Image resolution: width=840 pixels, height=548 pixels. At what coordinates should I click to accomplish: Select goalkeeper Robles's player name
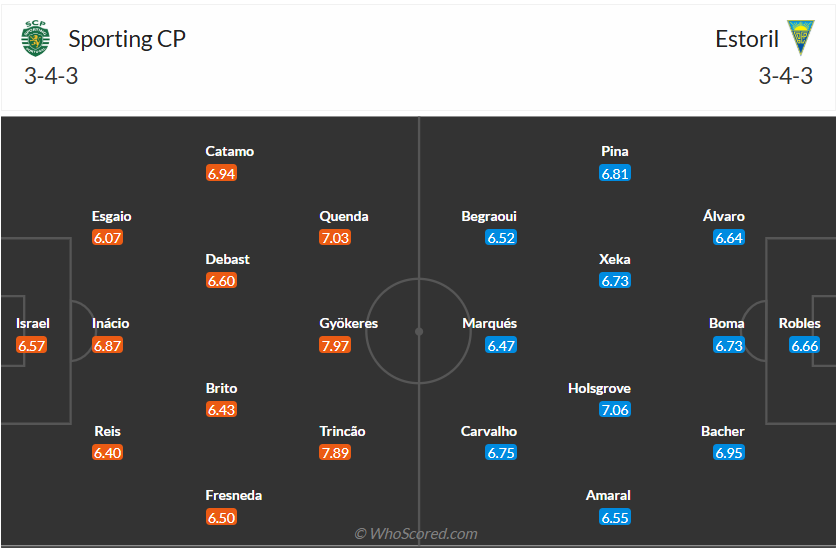click(799, 323)
